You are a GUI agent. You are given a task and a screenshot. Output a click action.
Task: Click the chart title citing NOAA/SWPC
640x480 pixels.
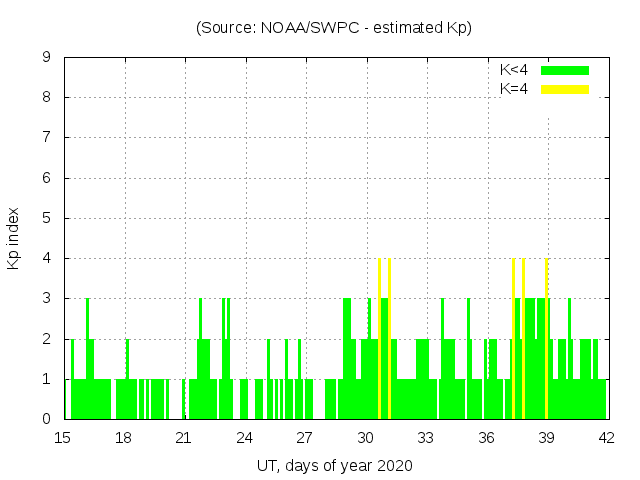coord(334,28)
